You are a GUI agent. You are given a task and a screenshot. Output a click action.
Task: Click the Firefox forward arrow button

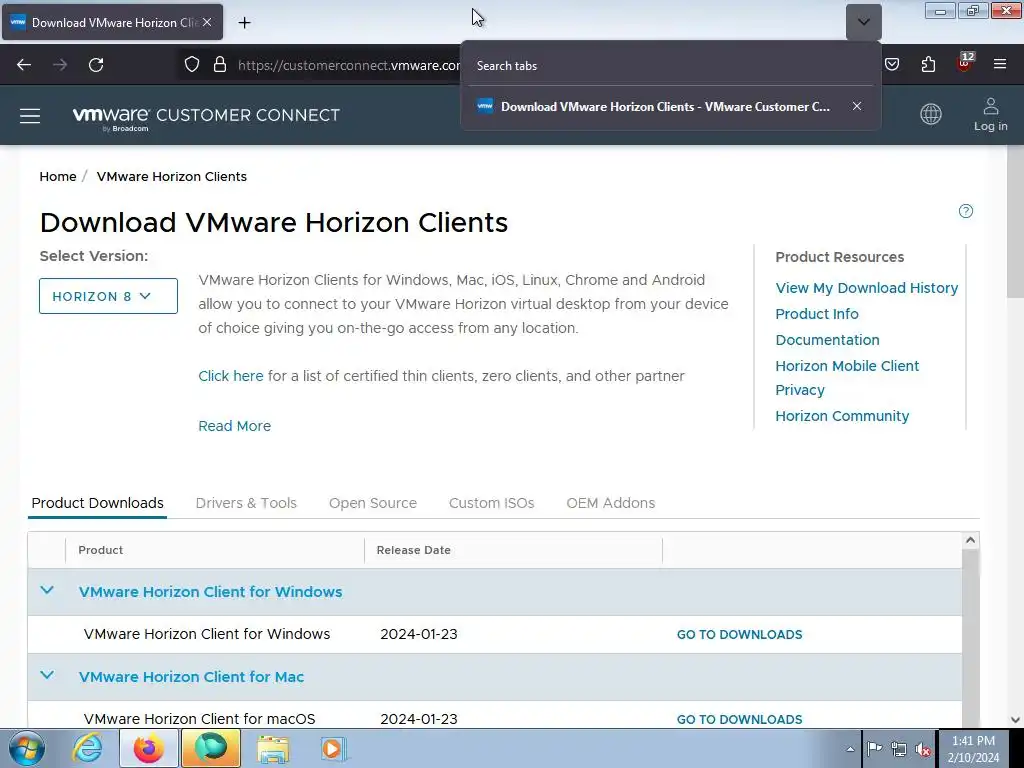[60, 65]
